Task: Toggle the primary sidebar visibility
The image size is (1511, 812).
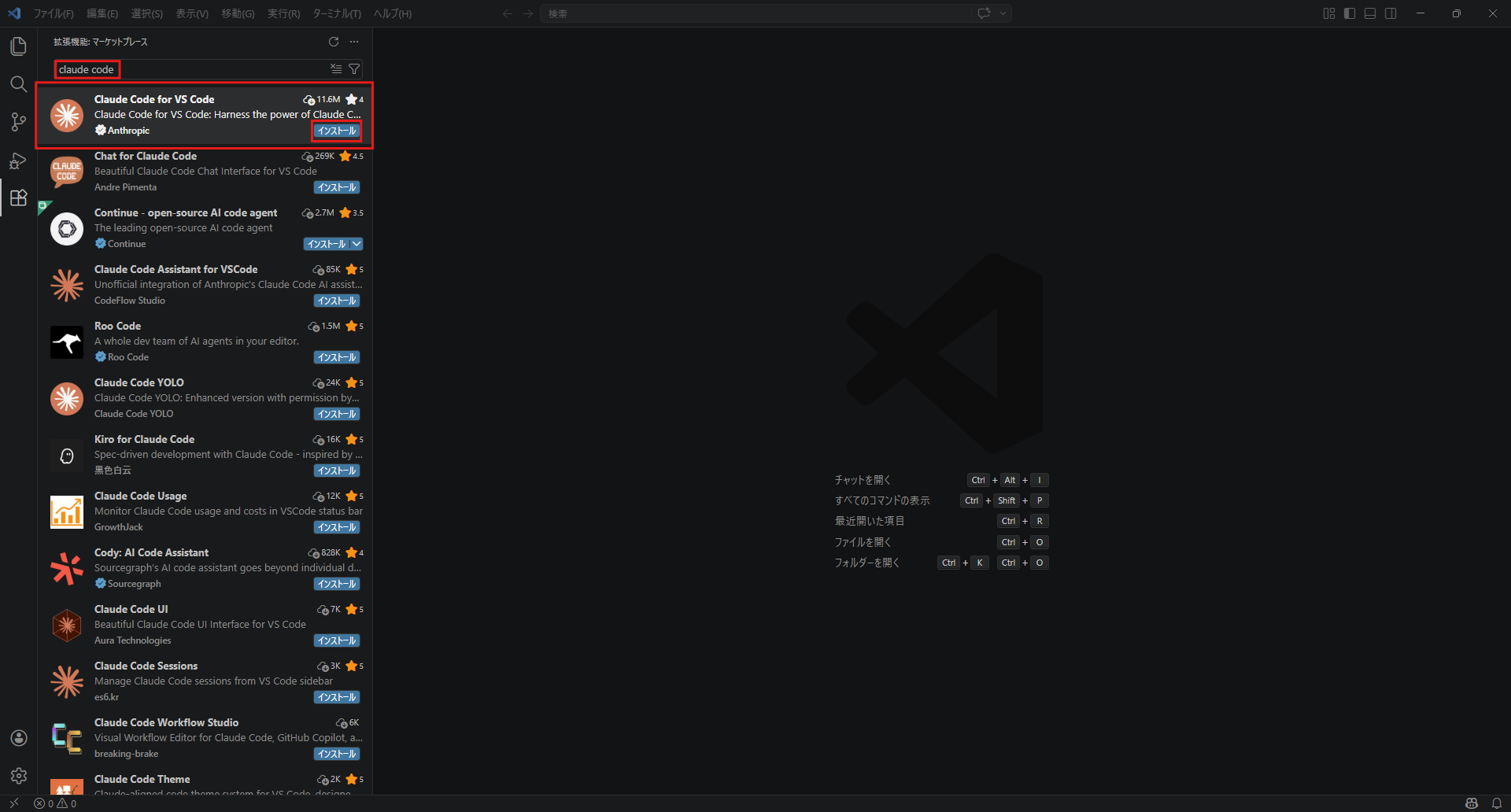Action: [1350, 13]
